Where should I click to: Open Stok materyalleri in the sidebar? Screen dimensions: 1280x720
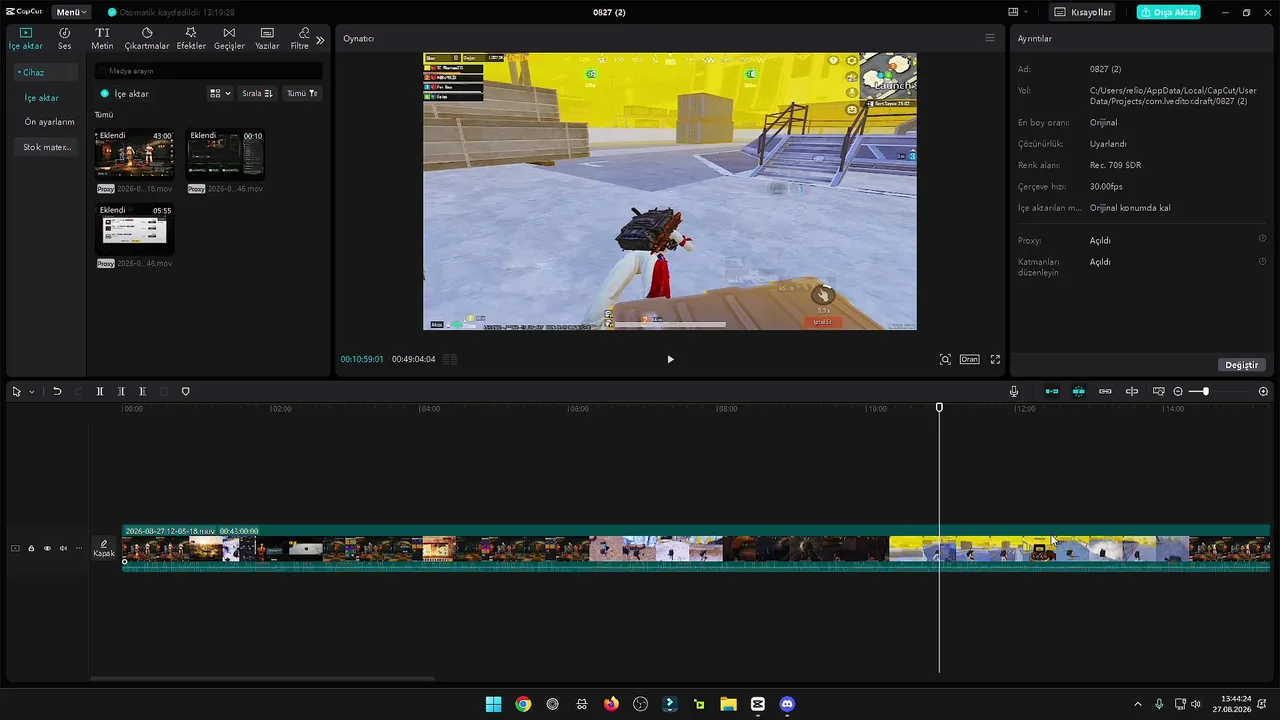(x=47, y=147)
